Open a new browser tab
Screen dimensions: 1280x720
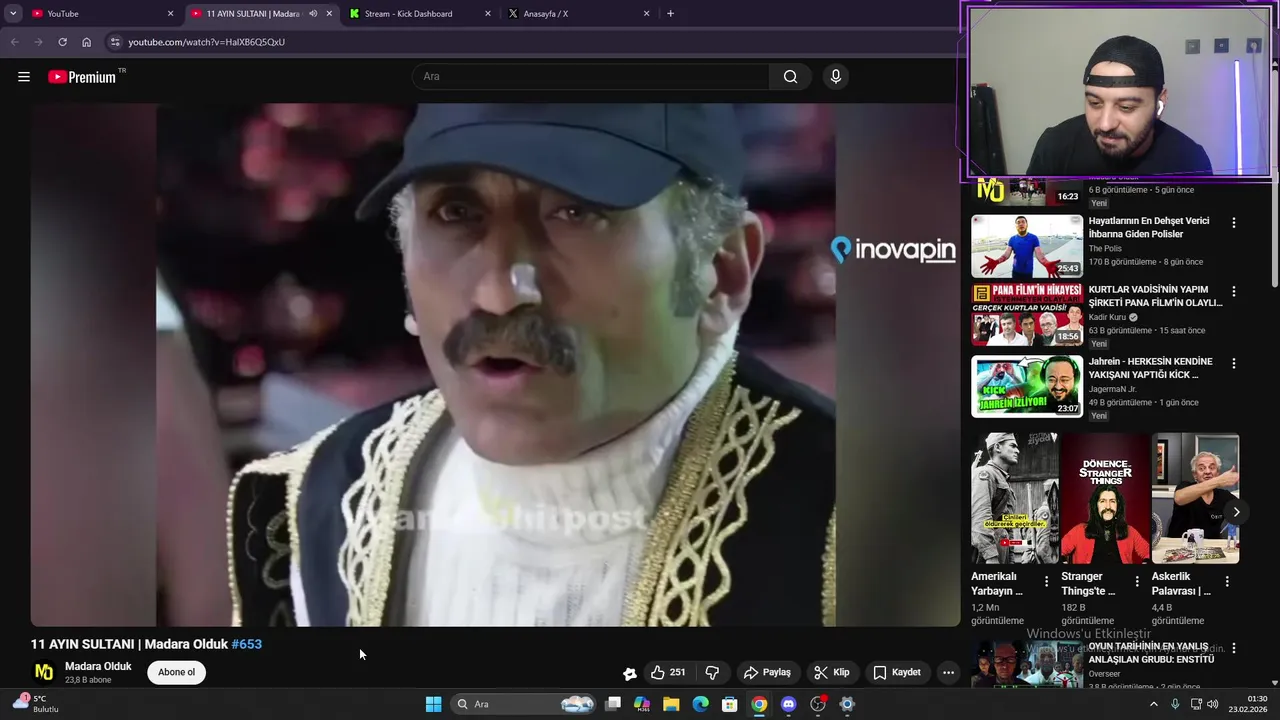pos(670,14)
